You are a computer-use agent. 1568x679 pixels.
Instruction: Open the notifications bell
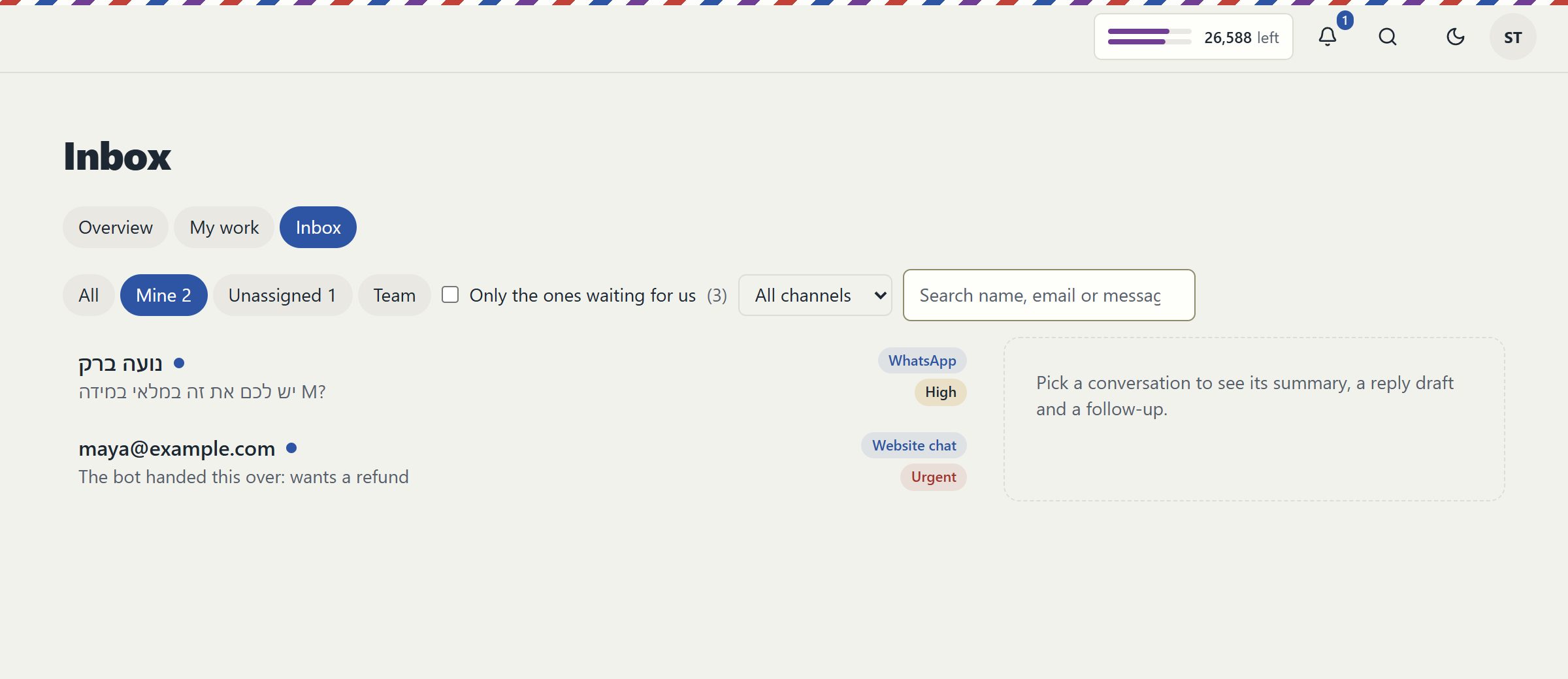[1328, 37]
